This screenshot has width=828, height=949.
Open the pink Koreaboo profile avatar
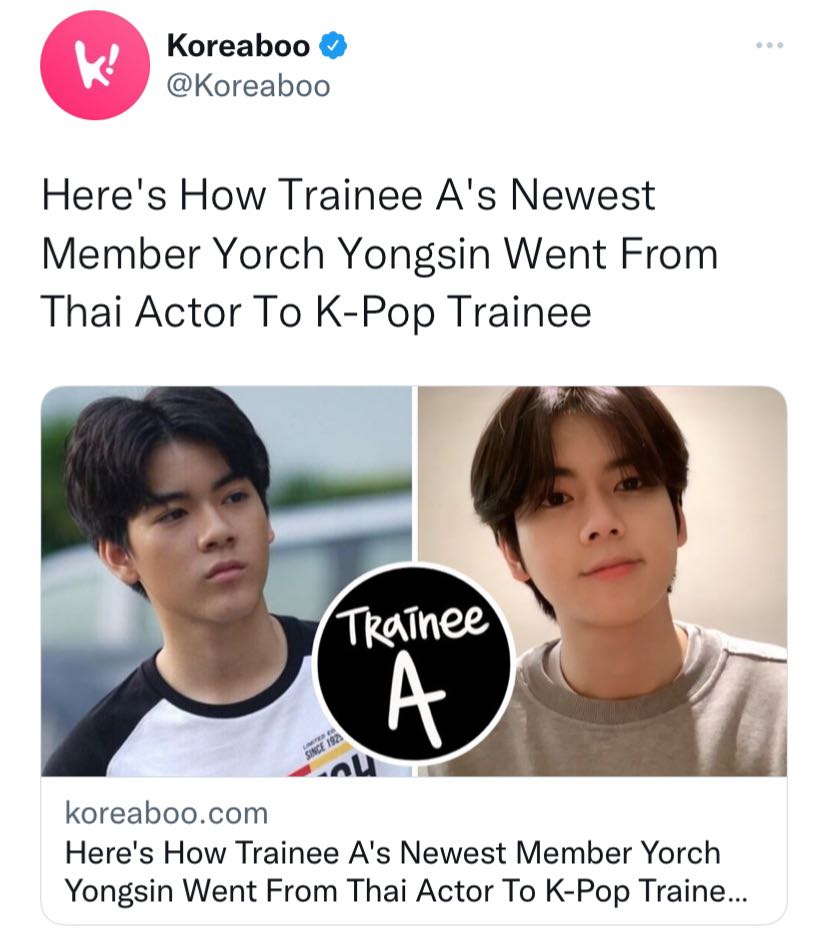pos(95,65)
